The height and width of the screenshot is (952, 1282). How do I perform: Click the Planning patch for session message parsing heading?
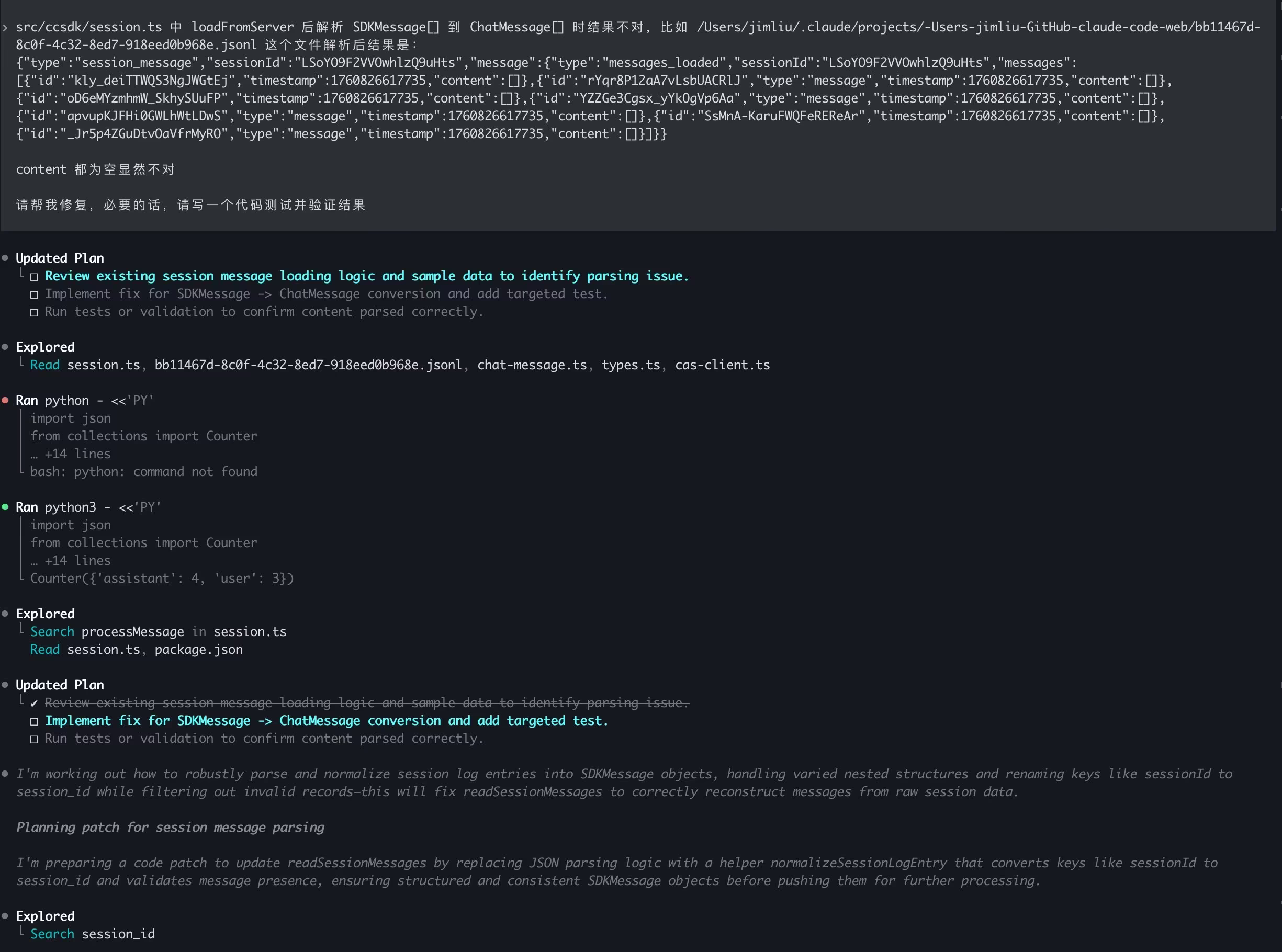click(170, 827)
